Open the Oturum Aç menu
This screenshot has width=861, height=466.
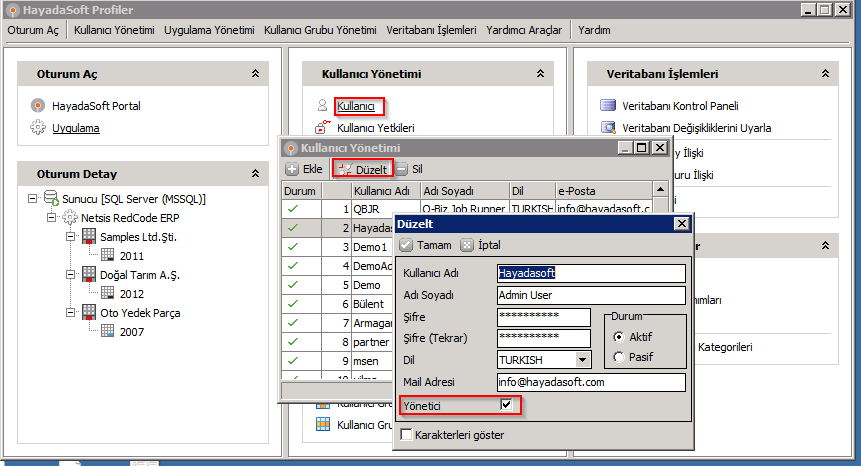click(x=33, y=30)
